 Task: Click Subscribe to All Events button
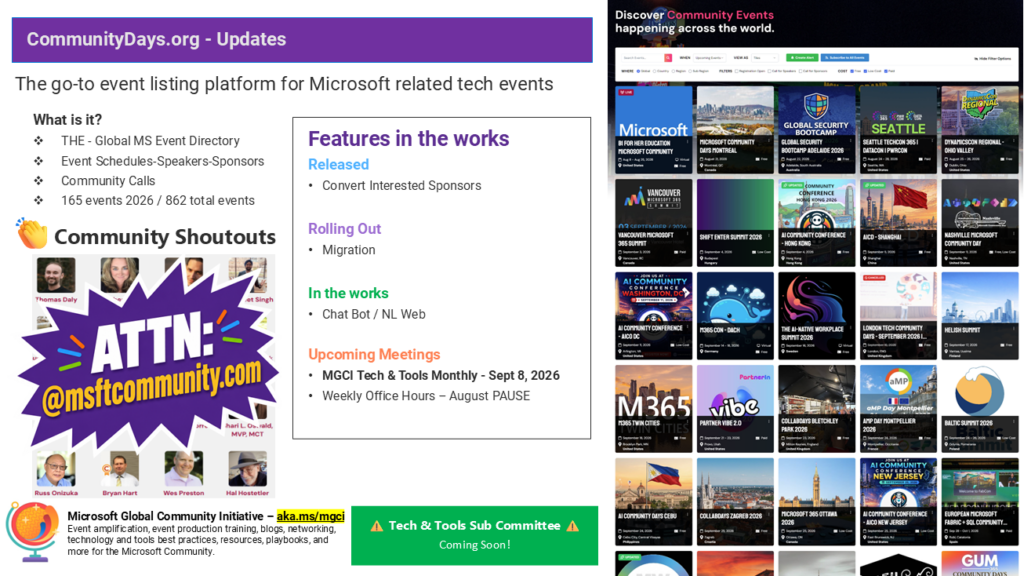(x=844, y=57)
